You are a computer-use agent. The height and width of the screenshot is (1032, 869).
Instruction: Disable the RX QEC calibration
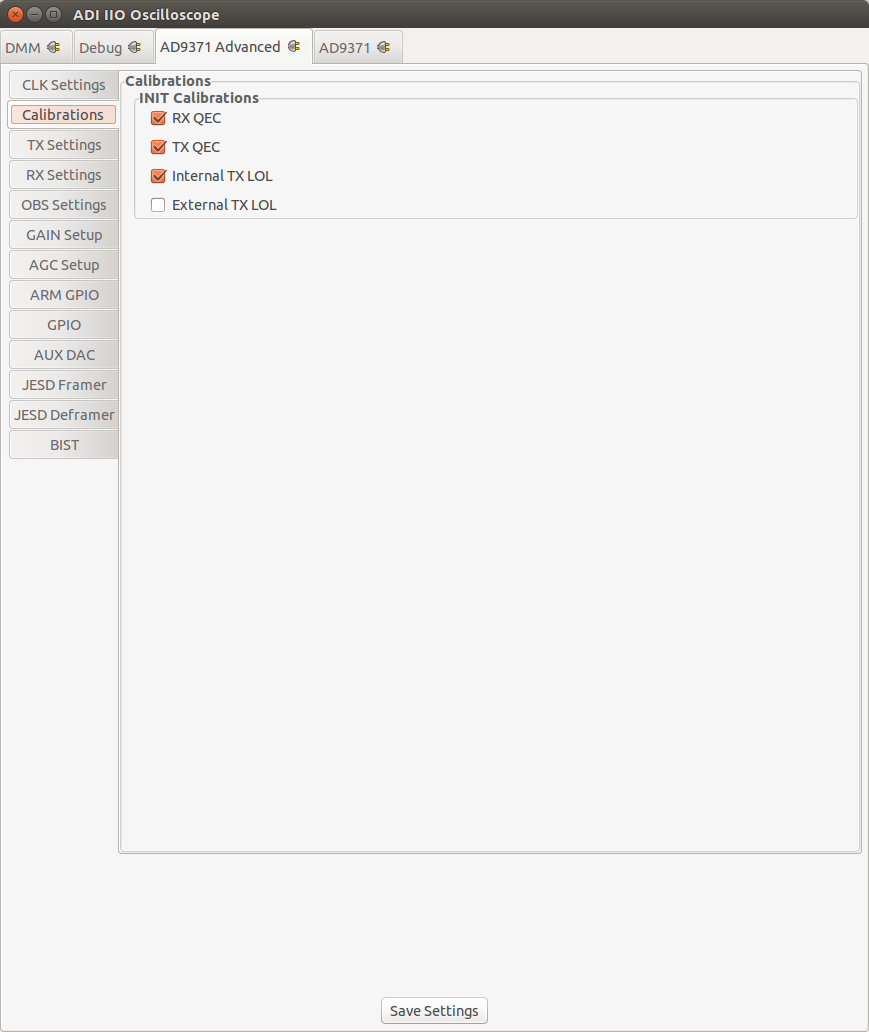(157, 118)
